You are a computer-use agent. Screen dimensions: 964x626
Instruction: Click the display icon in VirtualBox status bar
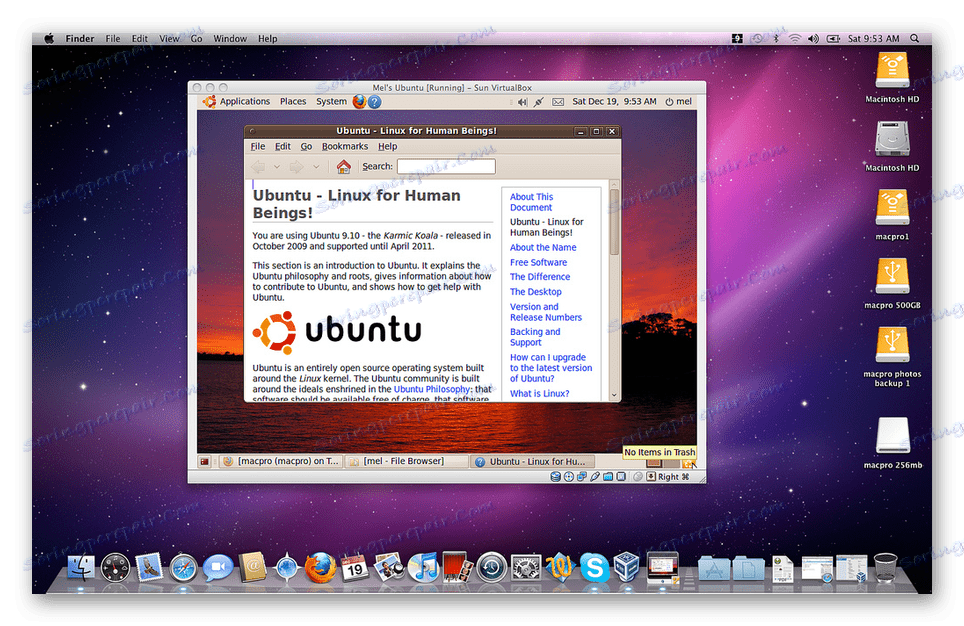click(x=621, y=477)
